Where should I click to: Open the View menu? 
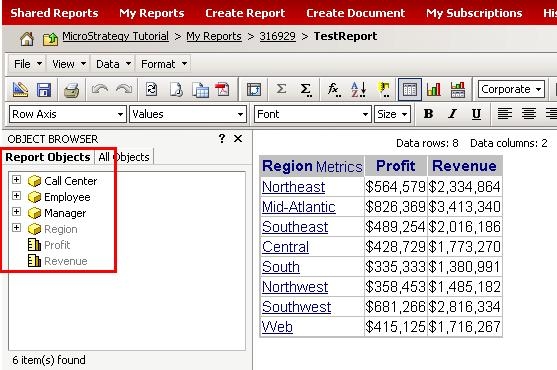coord(69,64)
